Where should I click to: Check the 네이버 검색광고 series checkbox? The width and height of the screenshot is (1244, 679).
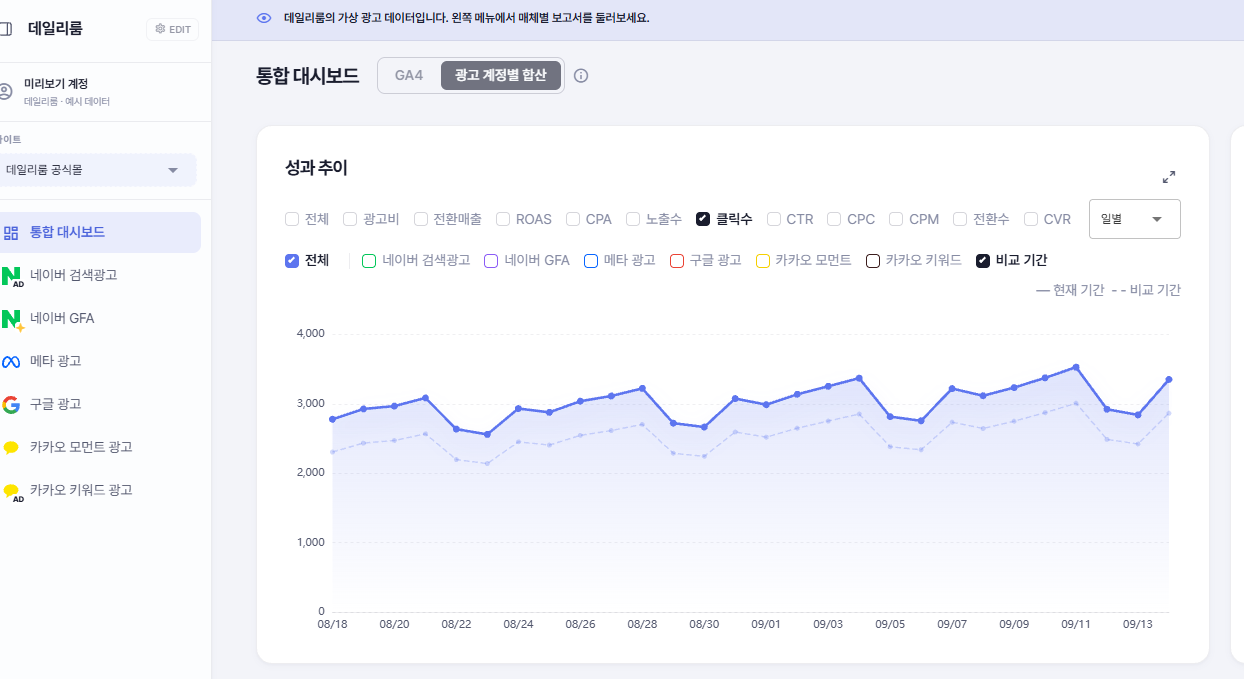click(x=368, y=261)
